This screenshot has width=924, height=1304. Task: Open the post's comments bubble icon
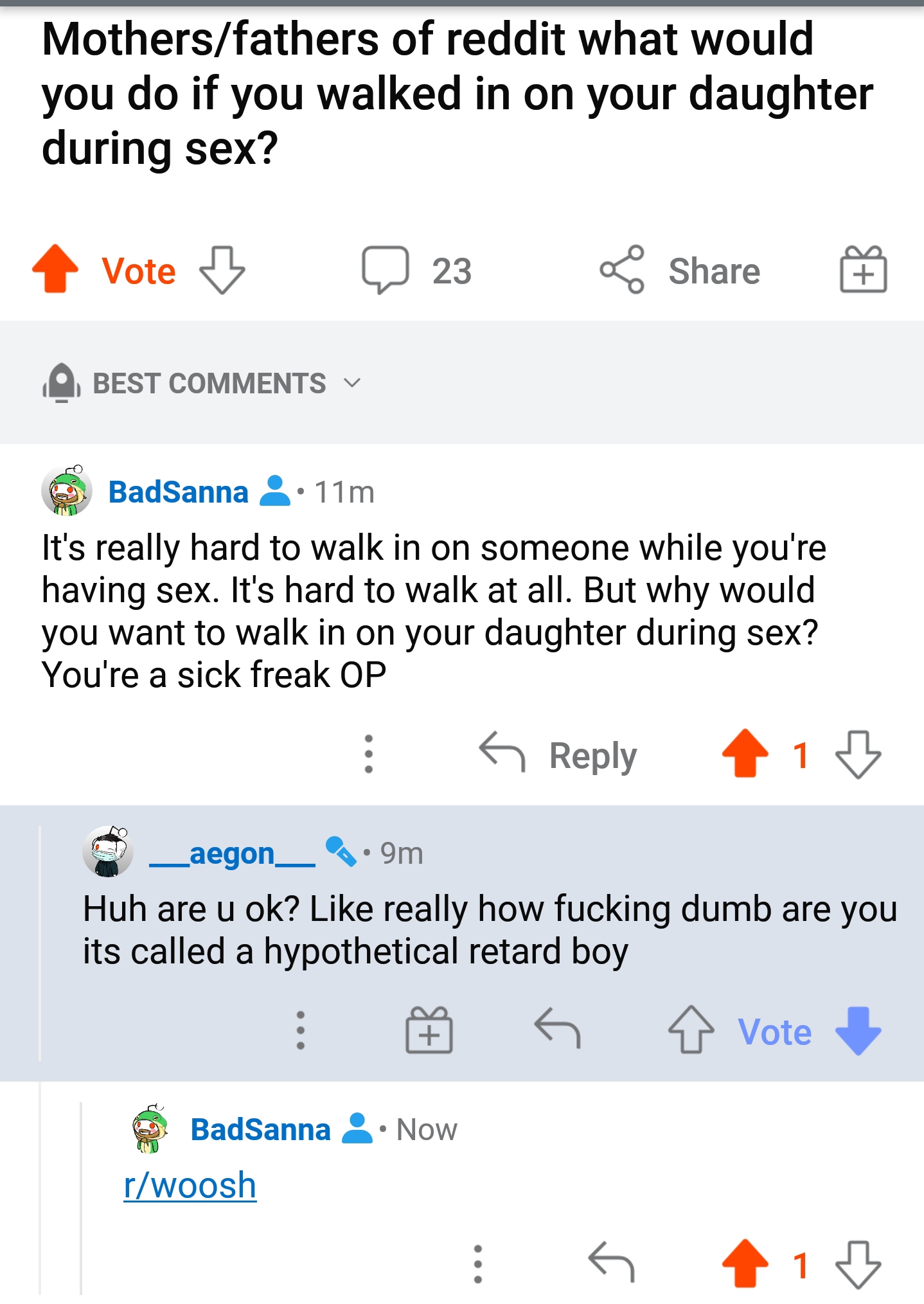click(x=386, y=269)
